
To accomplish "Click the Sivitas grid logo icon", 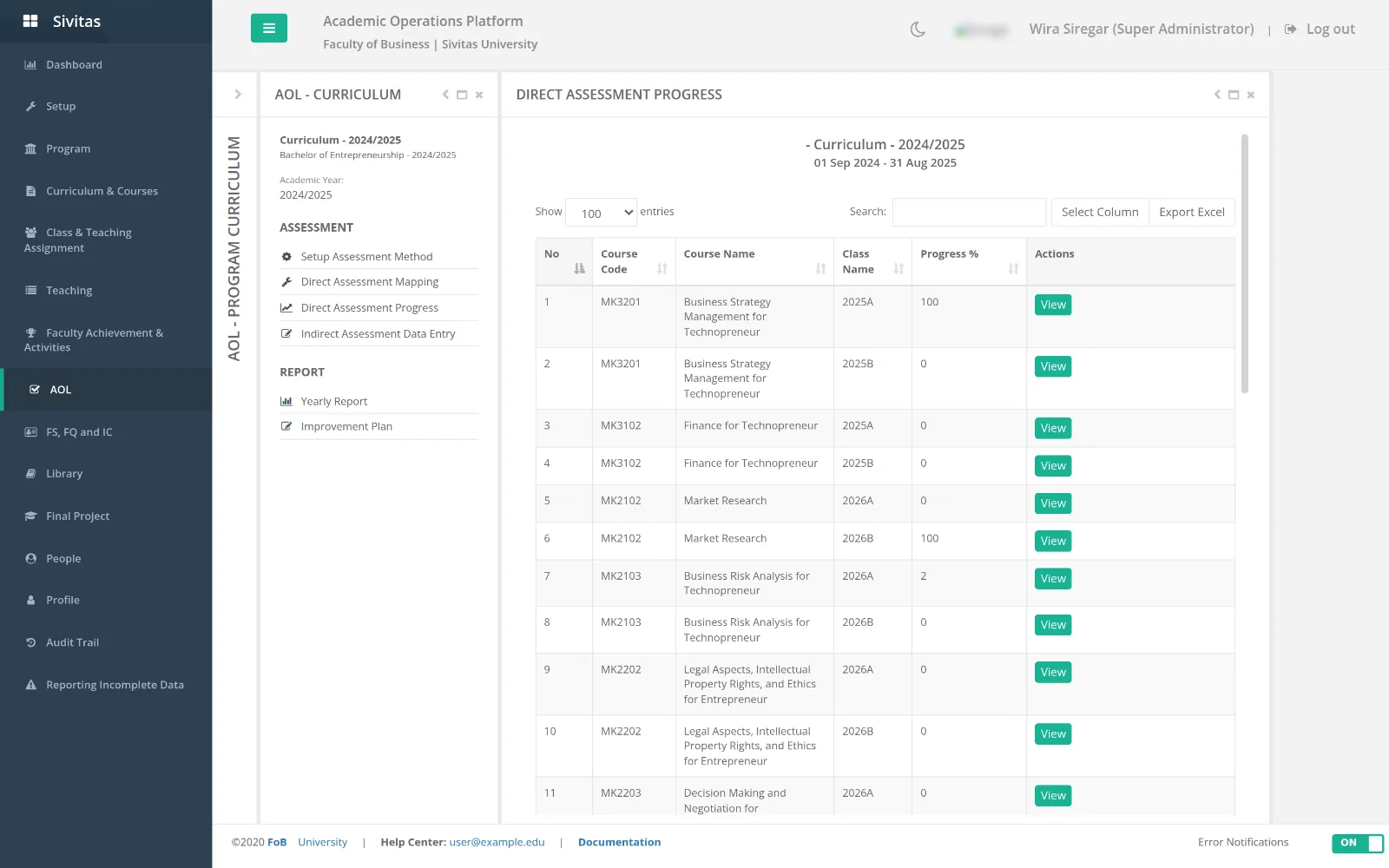I will coord(30,21).
